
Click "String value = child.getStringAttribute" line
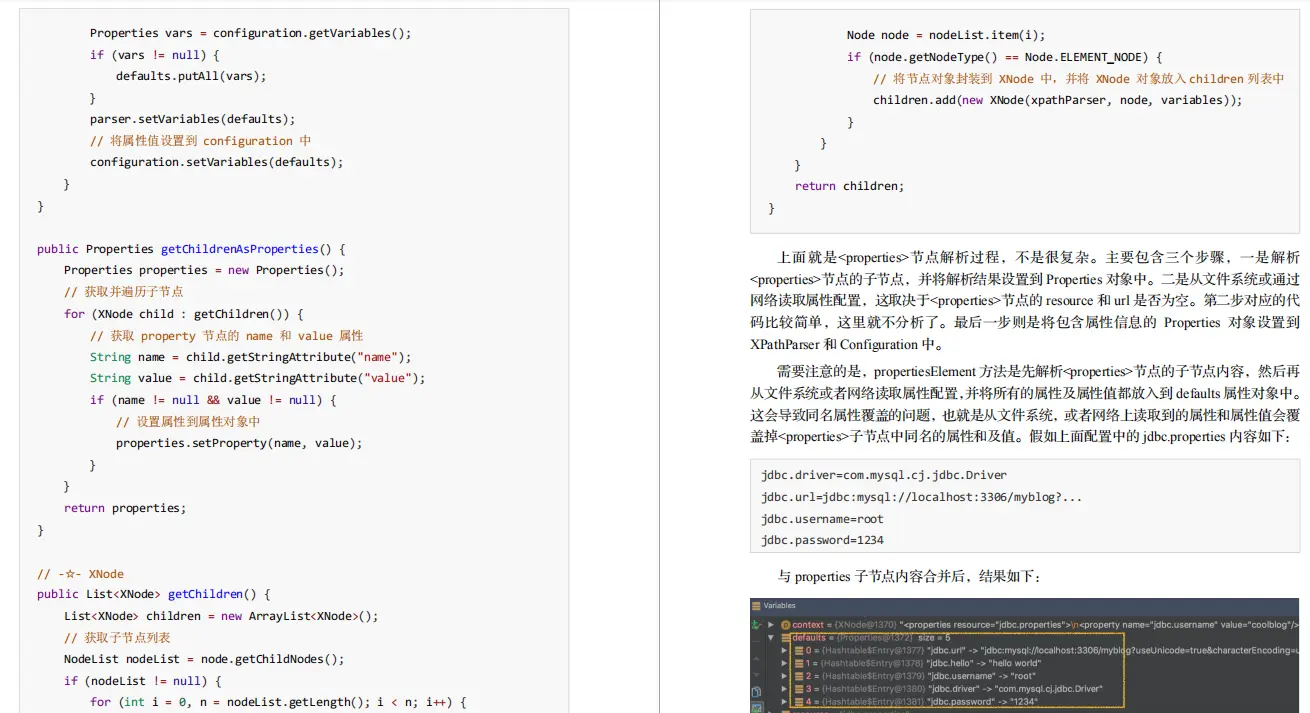point(258,378)
